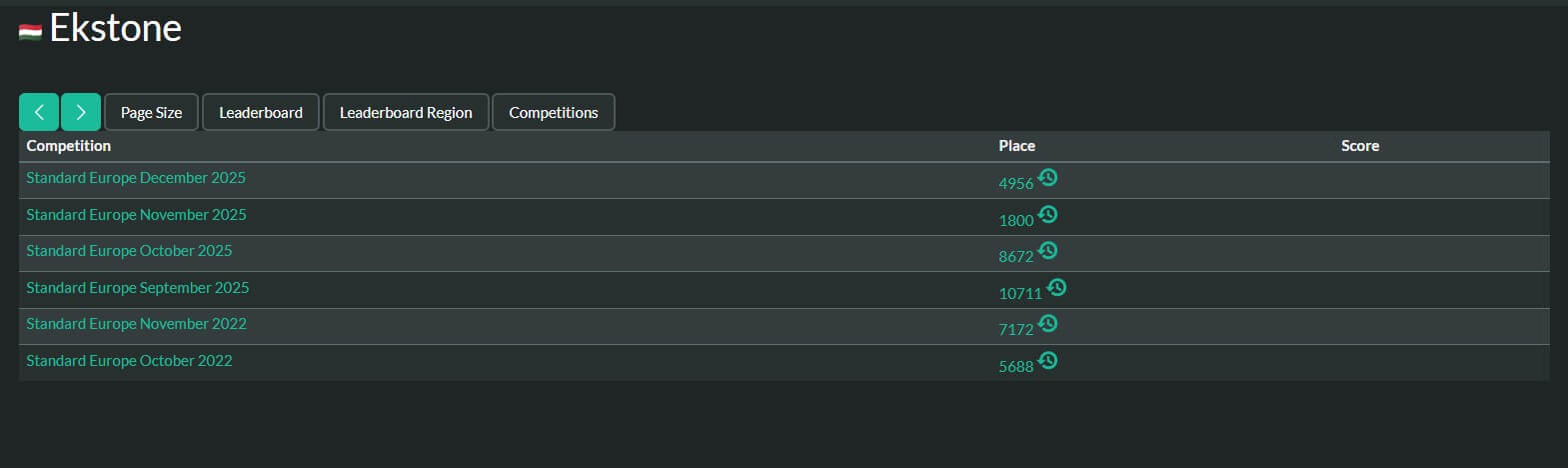Open history icon for December 2025 rank
1568x468 pixels.
point(1047,178)
